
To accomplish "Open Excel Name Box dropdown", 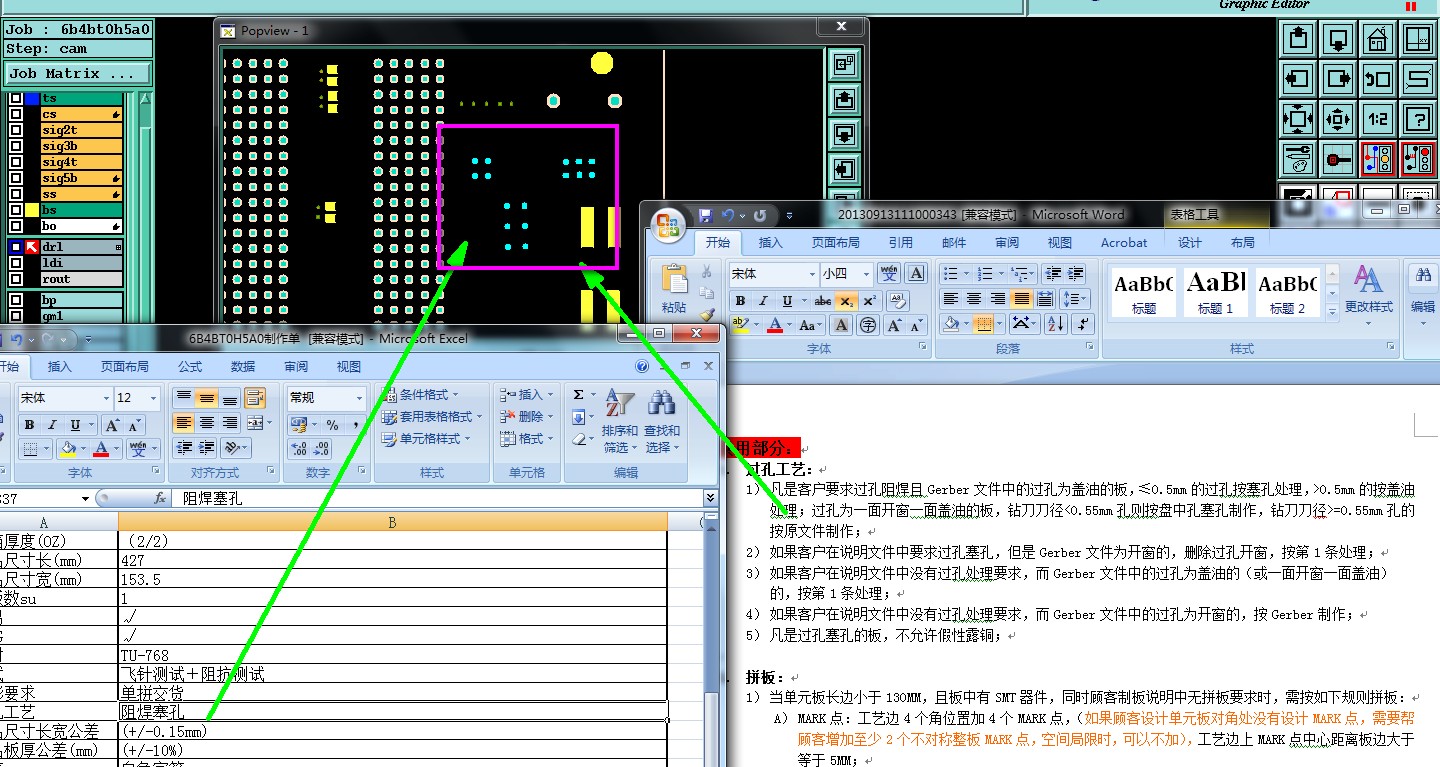I will (85, 498).
